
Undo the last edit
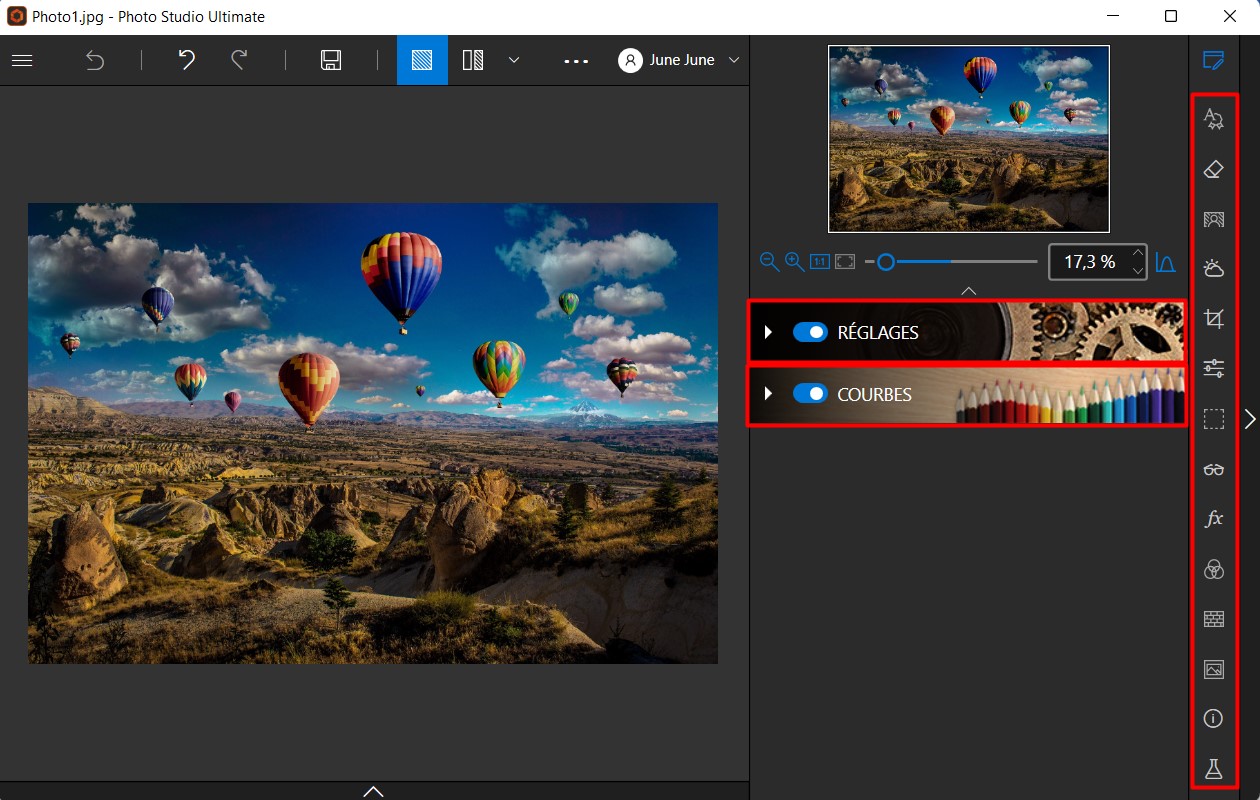[x=186, y=60]
